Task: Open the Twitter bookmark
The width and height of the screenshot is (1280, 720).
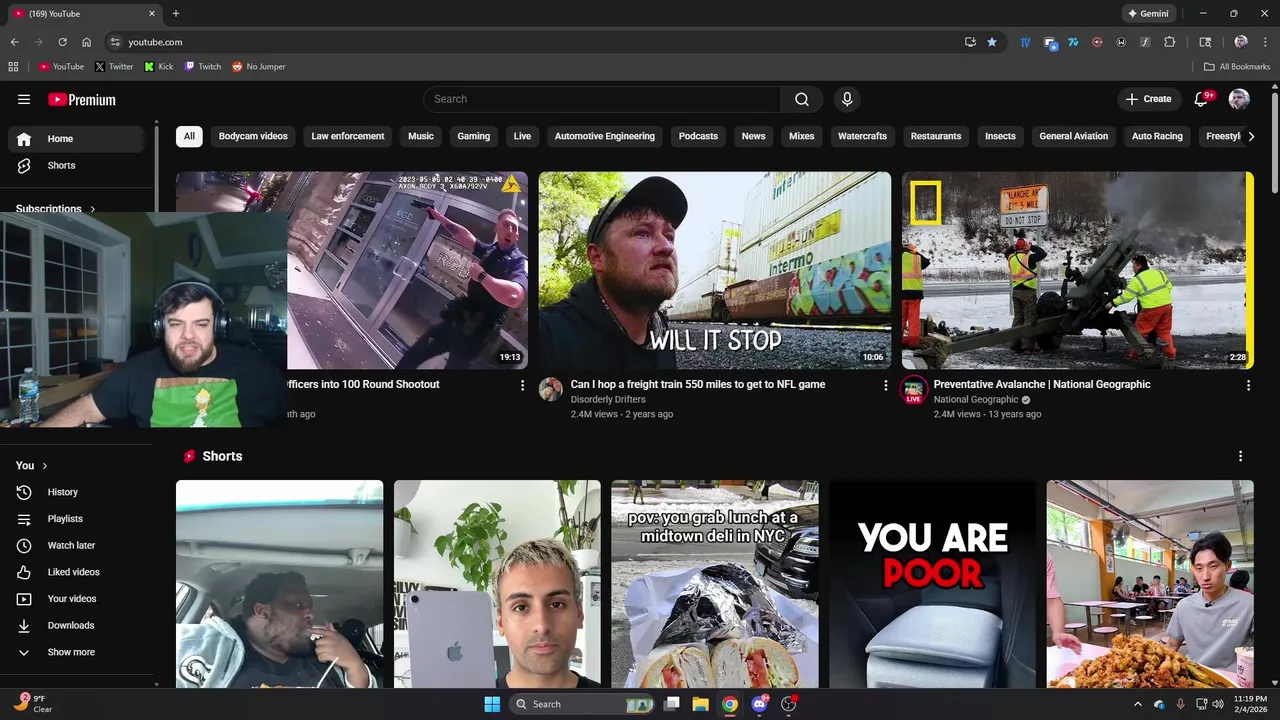Action: tap(114, 66)
